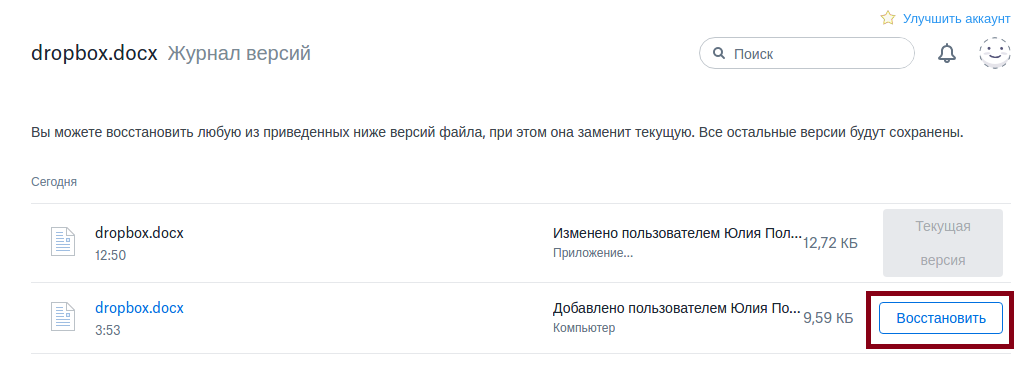
Task: Click the Приложение... source label
Action: click(593, 253)
